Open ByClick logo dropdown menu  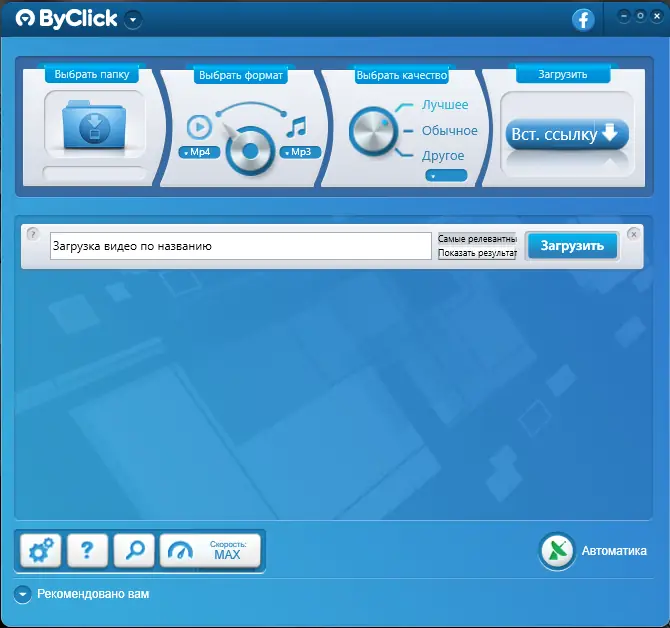133,20
